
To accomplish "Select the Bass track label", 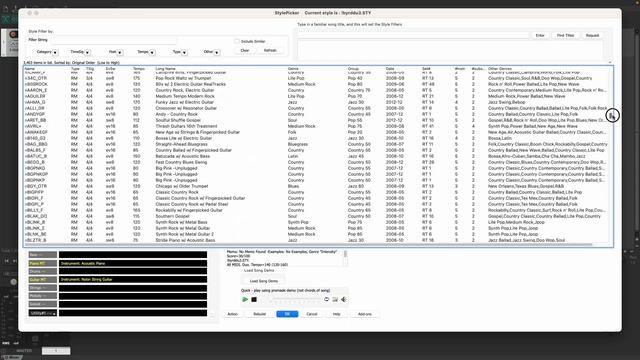I will click(42, 255).
